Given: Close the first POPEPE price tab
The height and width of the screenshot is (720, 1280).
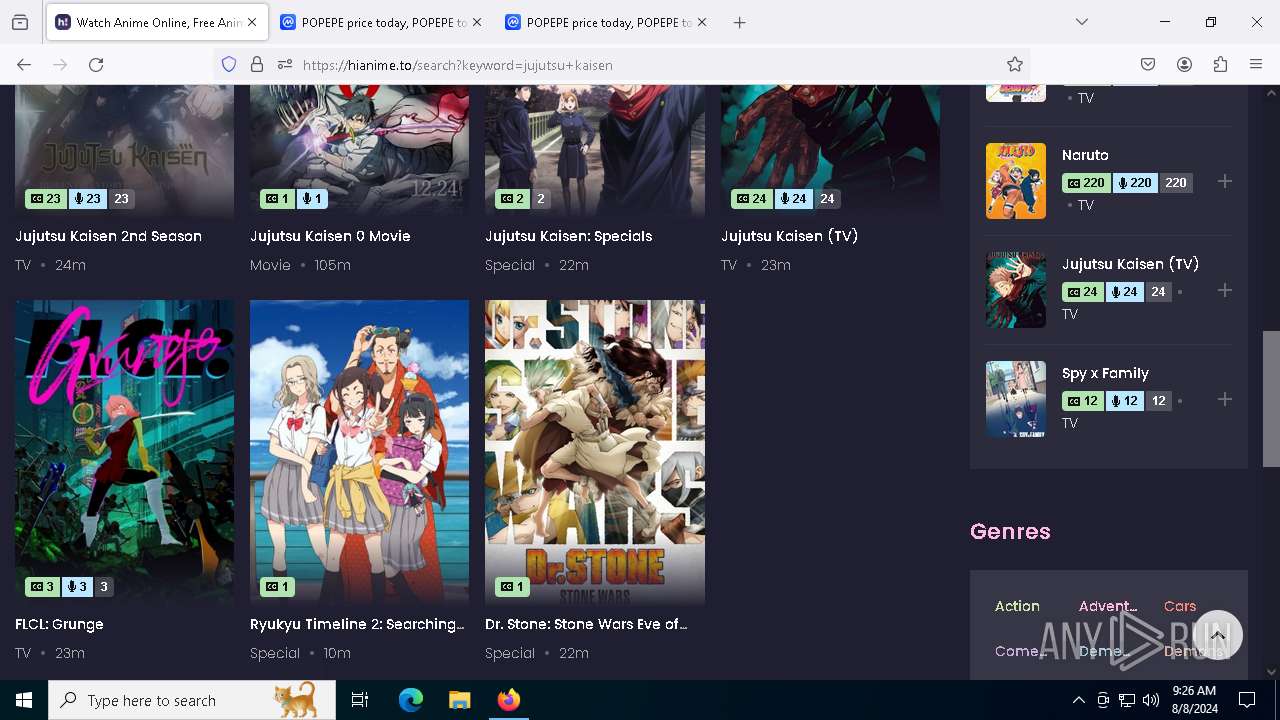Looking at the screenshot, I should (477, 22).
